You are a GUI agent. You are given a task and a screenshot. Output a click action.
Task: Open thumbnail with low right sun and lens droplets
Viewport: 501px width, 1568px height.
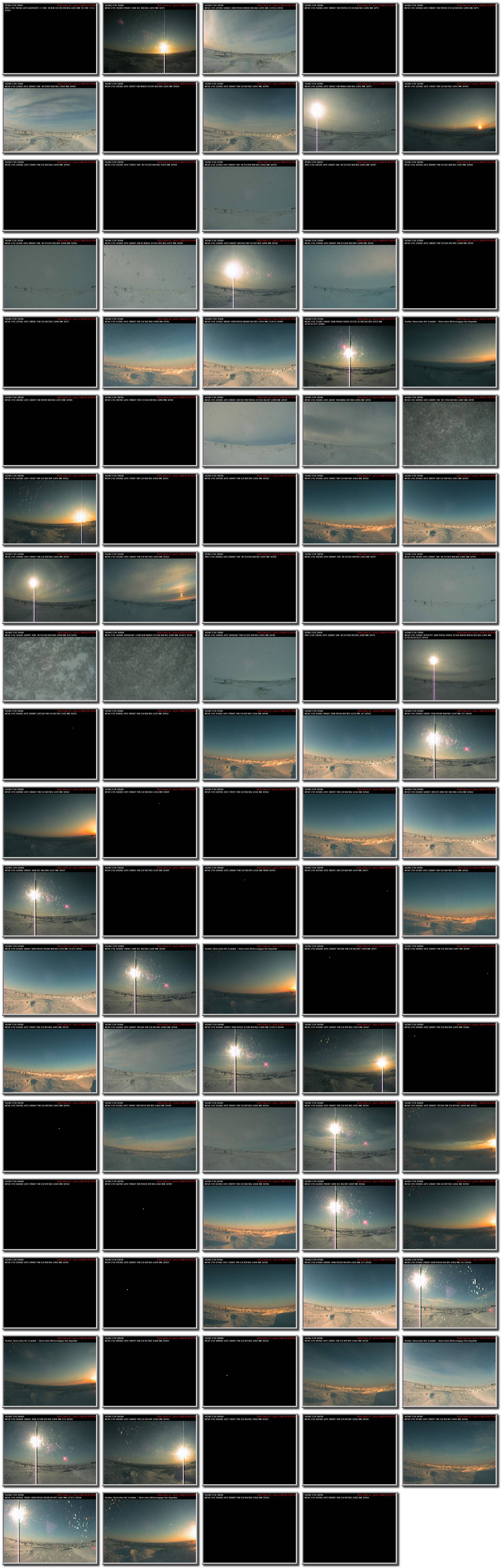pos(50,510)
